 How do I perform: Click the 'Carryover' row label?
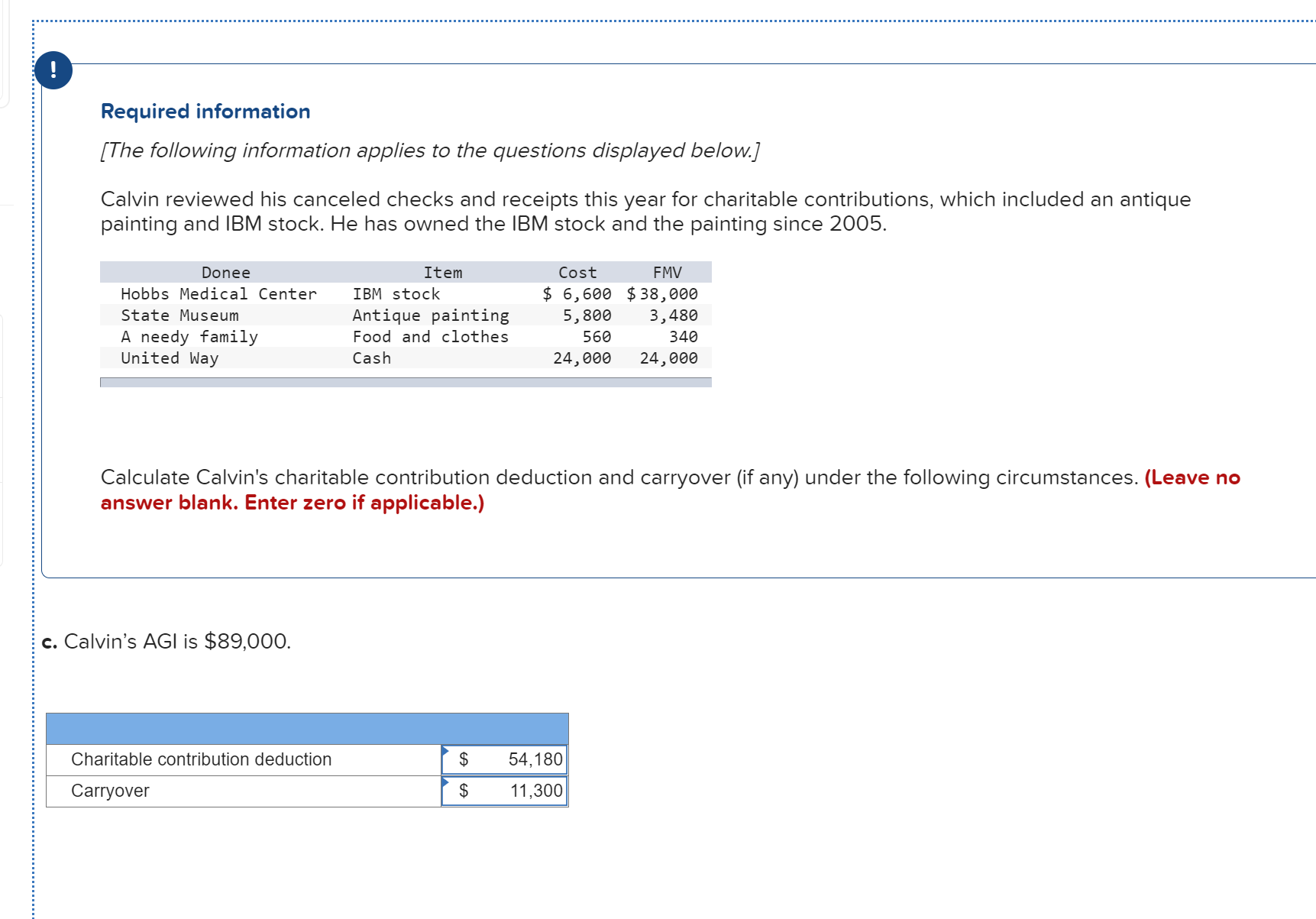[x=110, y=791]
